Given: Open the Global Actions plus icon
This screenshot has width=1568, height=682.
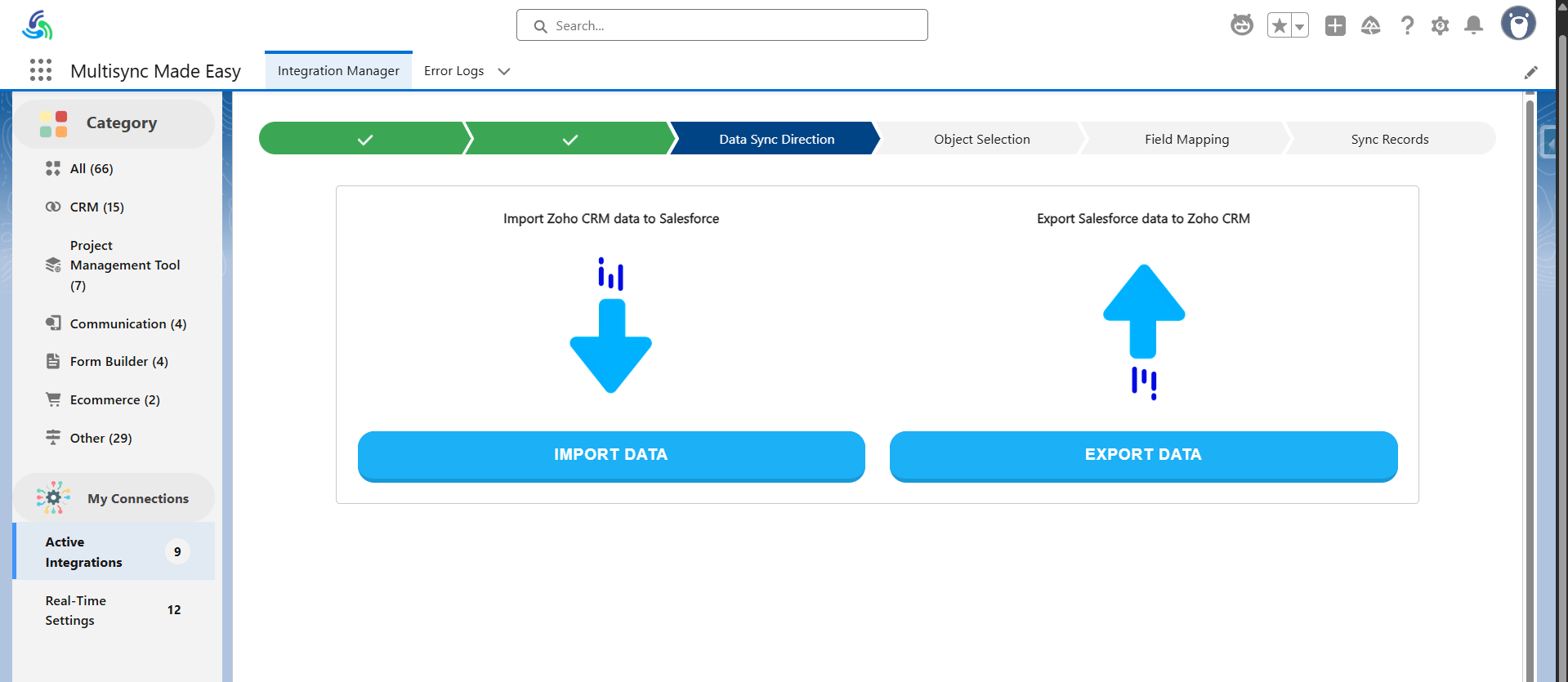Looking at the screenshot, I should coord(1335,25).
